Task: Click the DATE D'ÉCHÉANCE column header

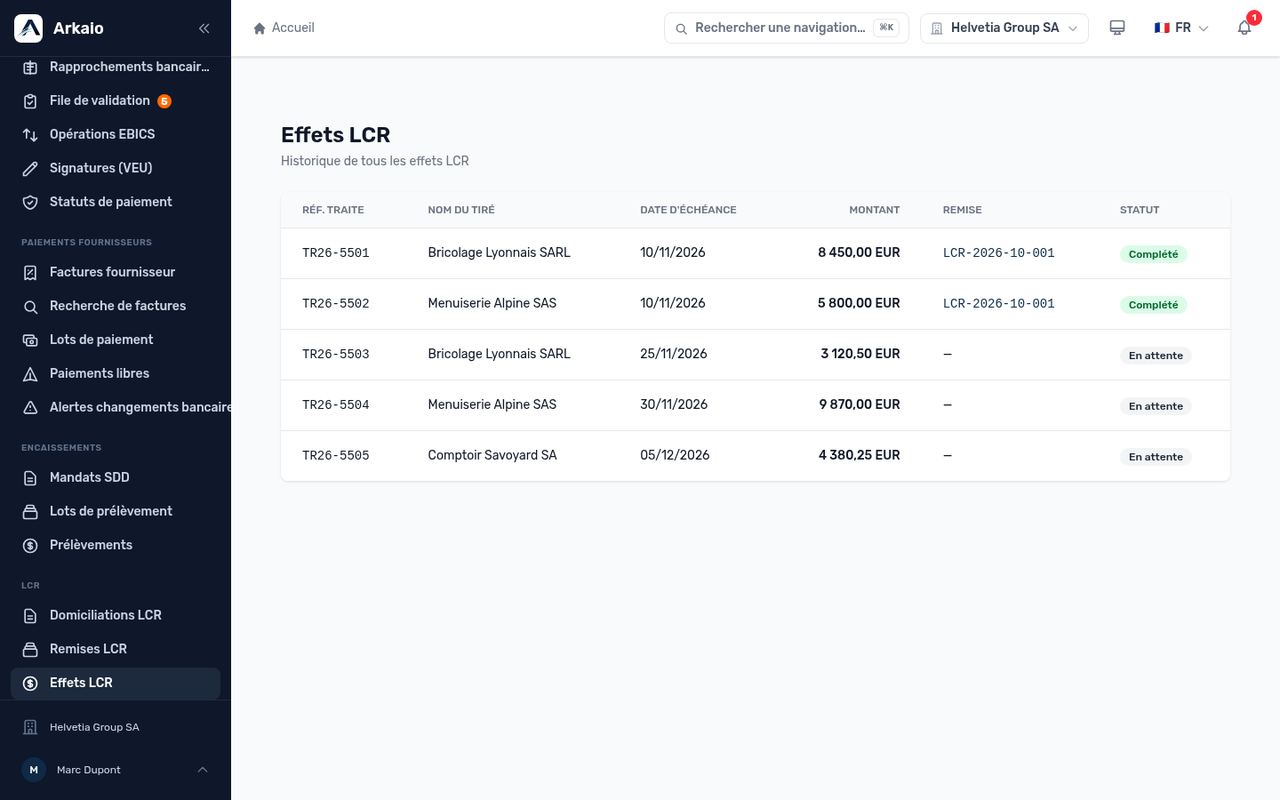Action: click(688, 210)
